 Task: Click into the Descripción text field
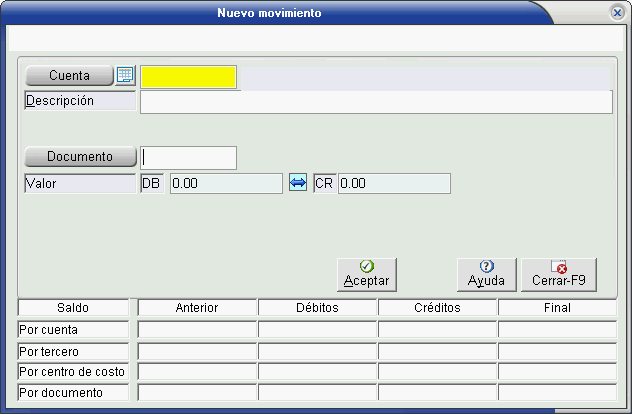pyautogui.click(x=375, y=102)
